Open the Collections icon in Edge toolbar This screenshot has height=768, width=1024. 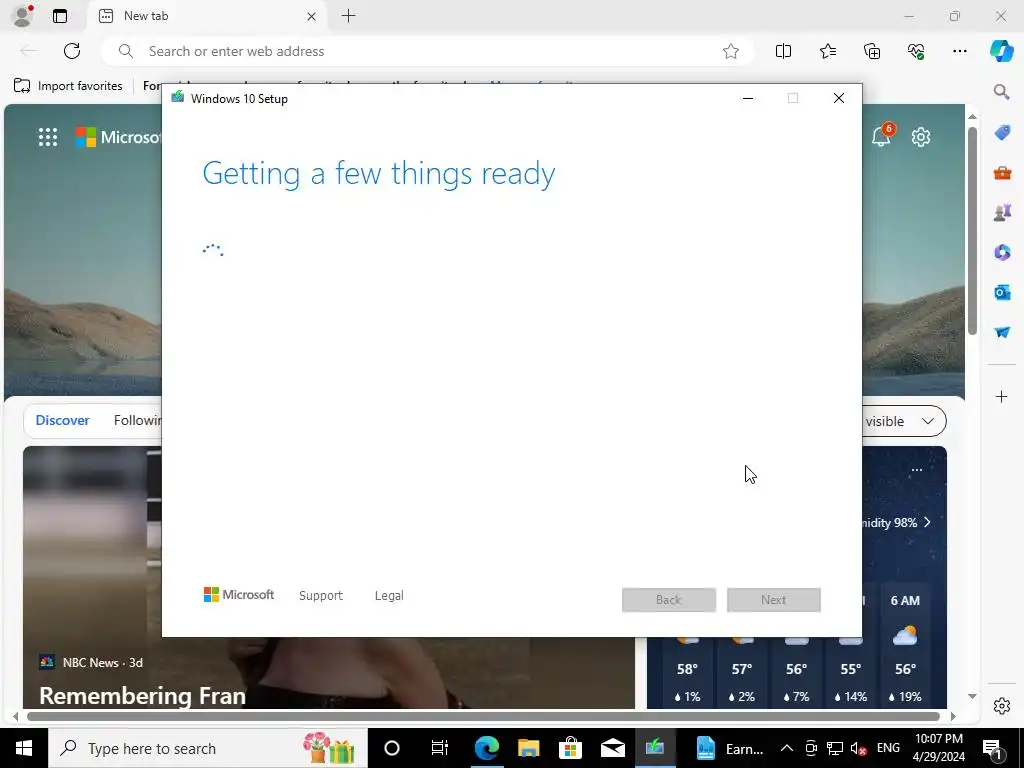[872, 51]
